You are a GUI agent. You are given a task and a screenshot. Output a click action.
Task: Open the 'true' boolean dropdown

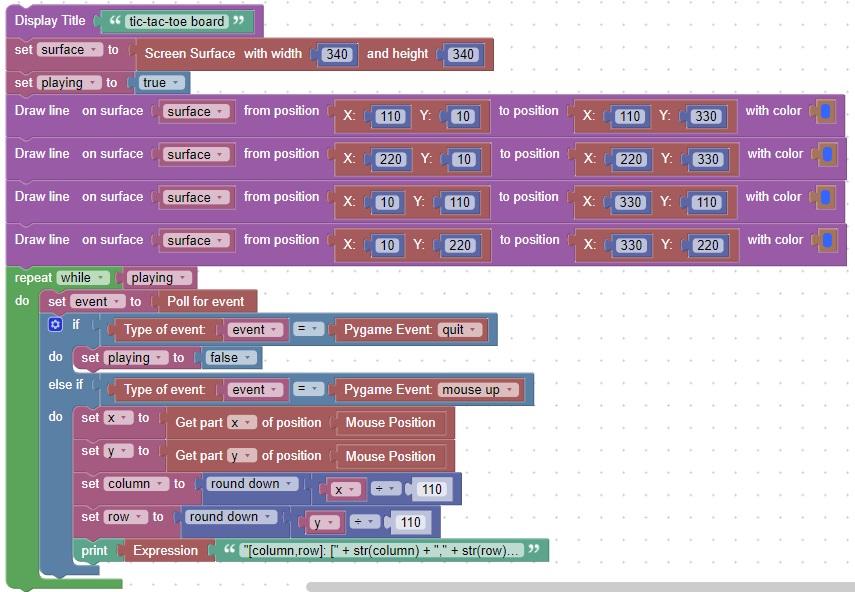tap(162, 83)
